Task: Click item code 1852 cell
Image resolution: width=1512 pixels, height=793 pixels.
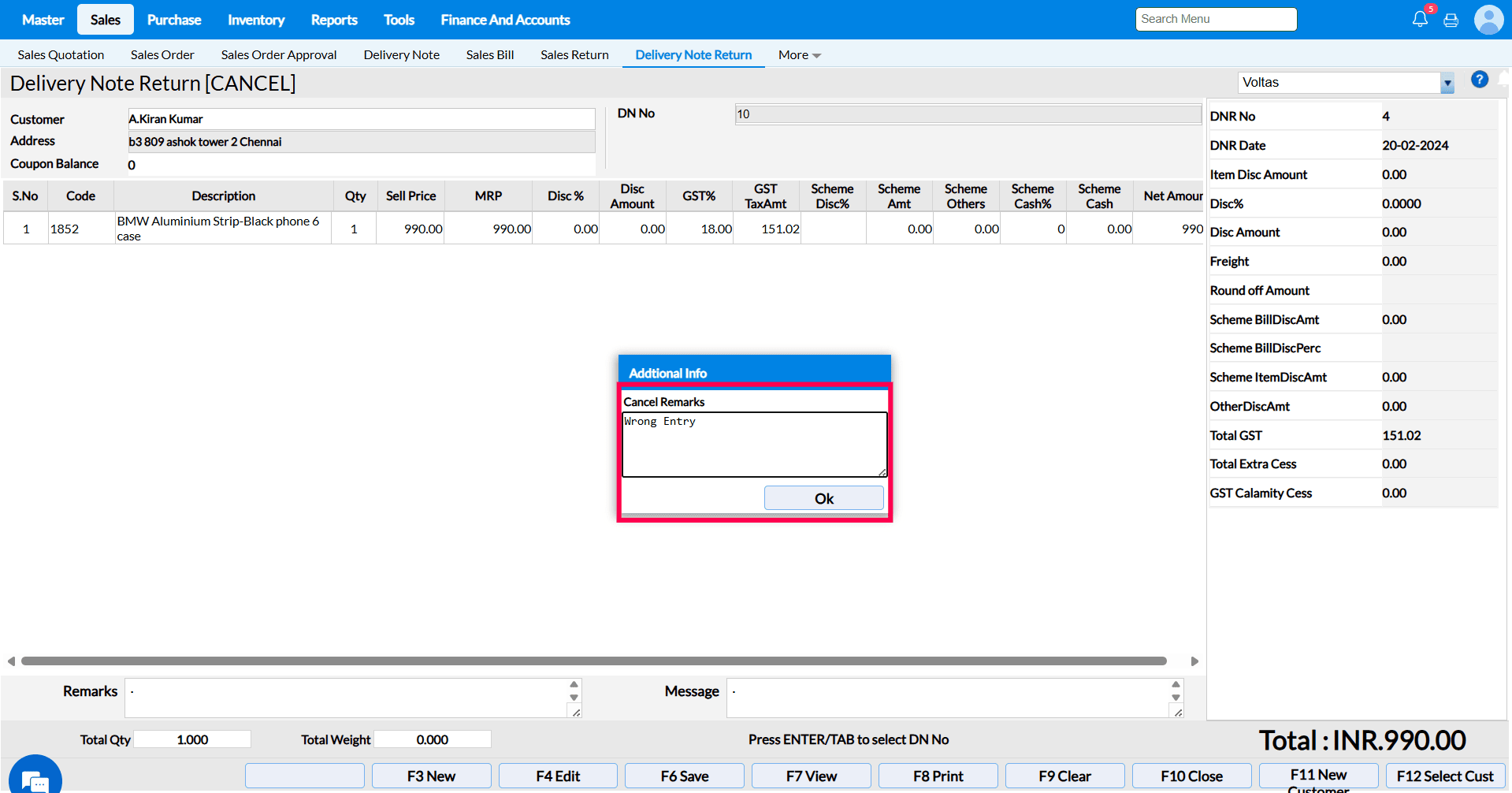Action: tap(81, 229)
